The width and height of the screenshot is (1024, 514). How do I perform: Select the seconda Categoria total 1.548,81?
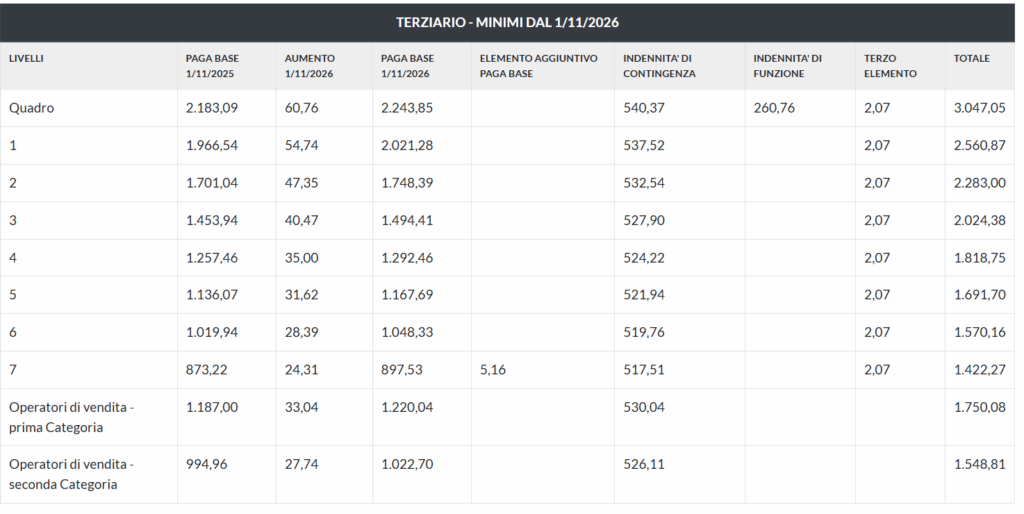tap(979, 464)
